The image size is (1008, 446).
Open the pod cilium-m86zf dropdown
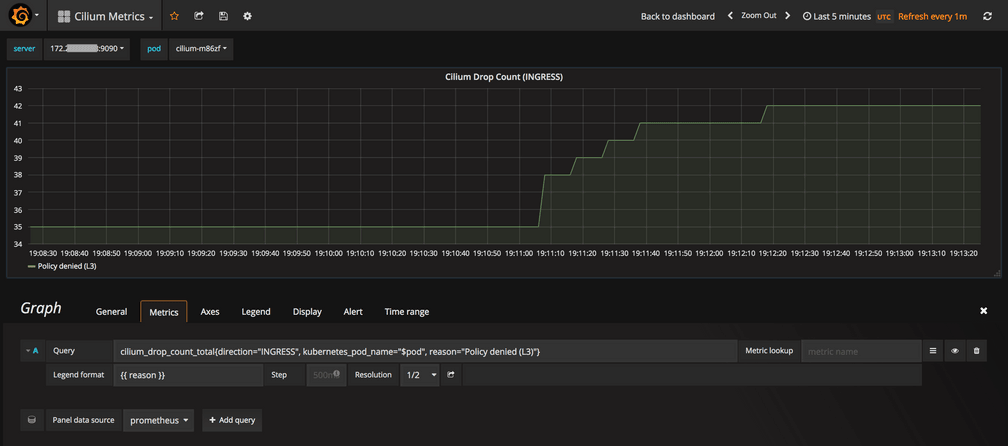coord(201,49)
